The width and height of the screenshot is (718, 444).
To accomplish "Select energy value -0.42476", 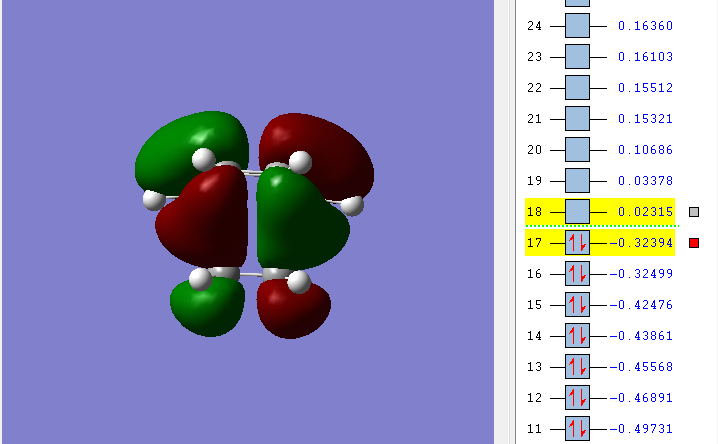I will [x=641, y=304].
